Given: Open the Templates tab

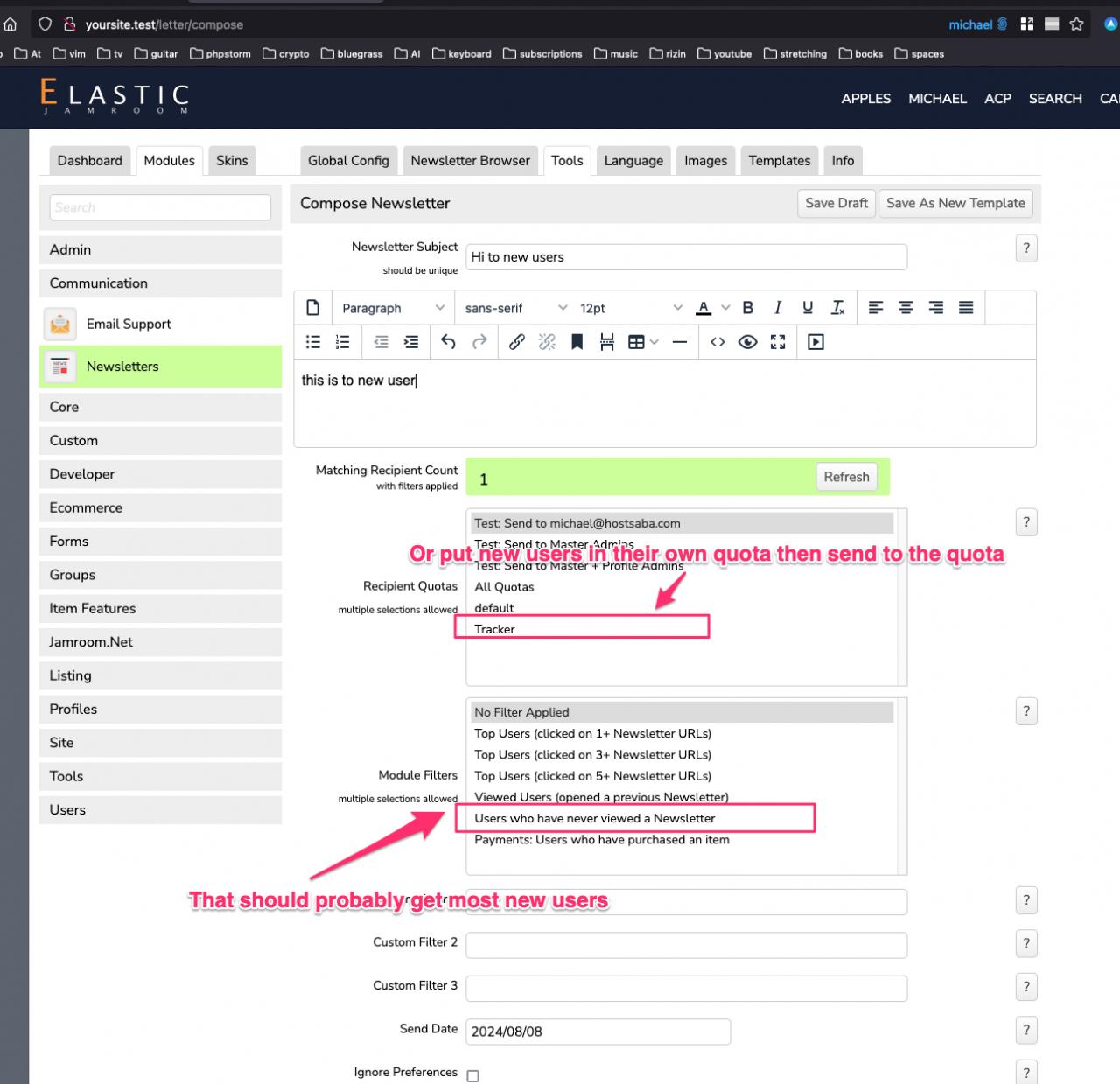Looking at the screenshot, I should [779, 161].
